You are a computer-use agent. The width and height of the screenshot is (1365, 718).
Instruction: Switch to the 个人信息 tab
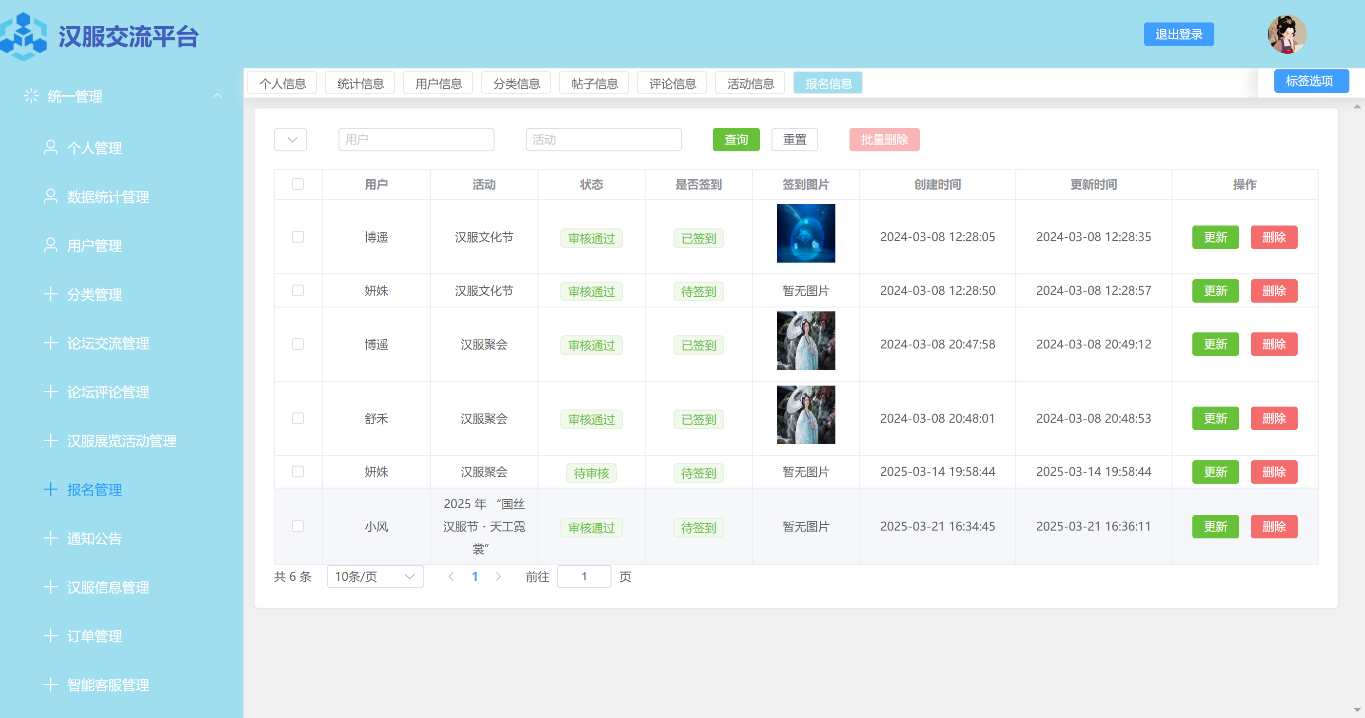point(282,83)
